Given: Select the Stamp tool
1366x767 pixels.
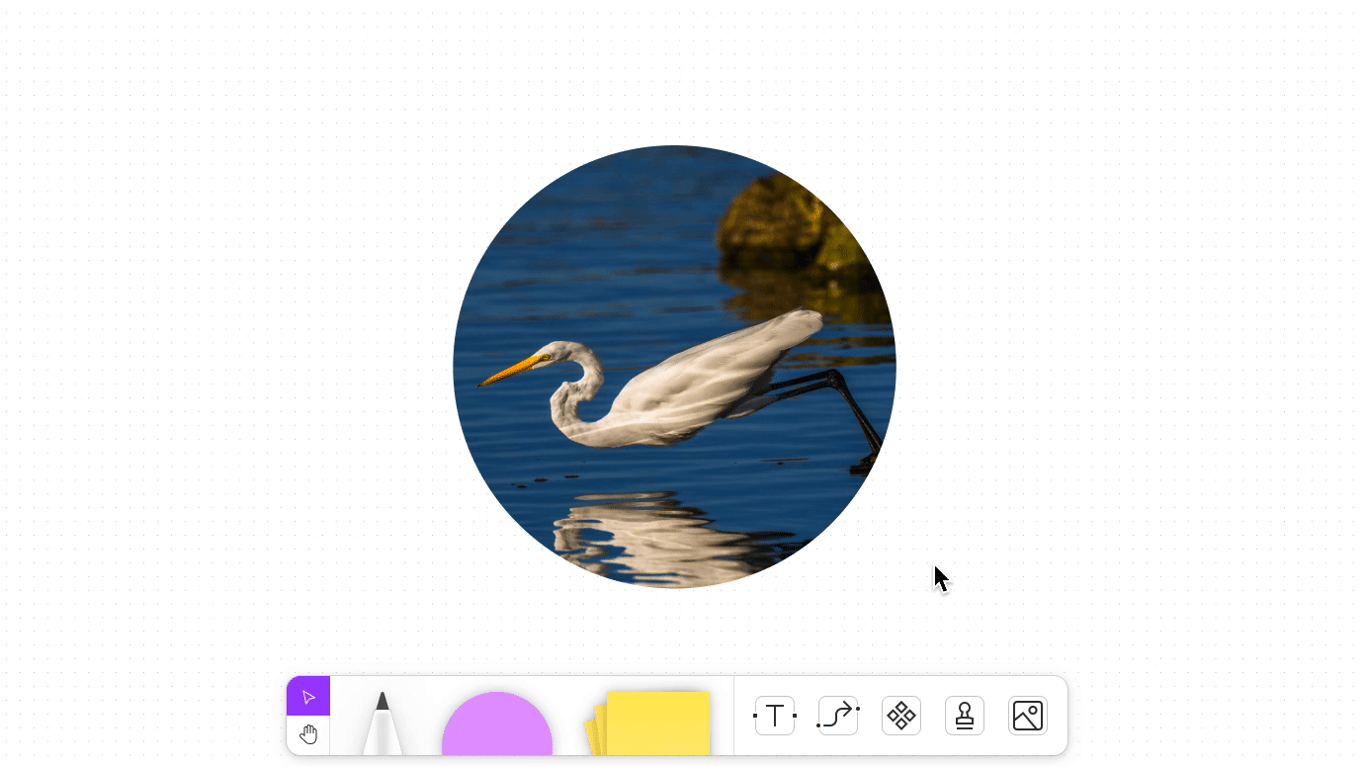Looking at the screenshot, I should pos(964,716).
